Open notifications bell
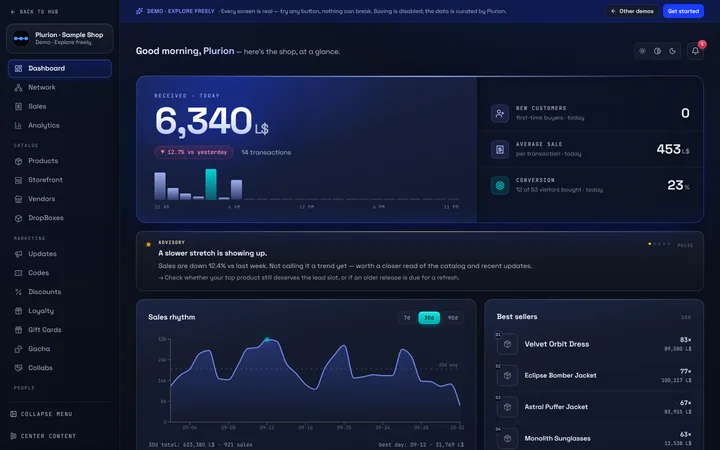The width and height of the screenshot is (720, 450). [695, 51]
